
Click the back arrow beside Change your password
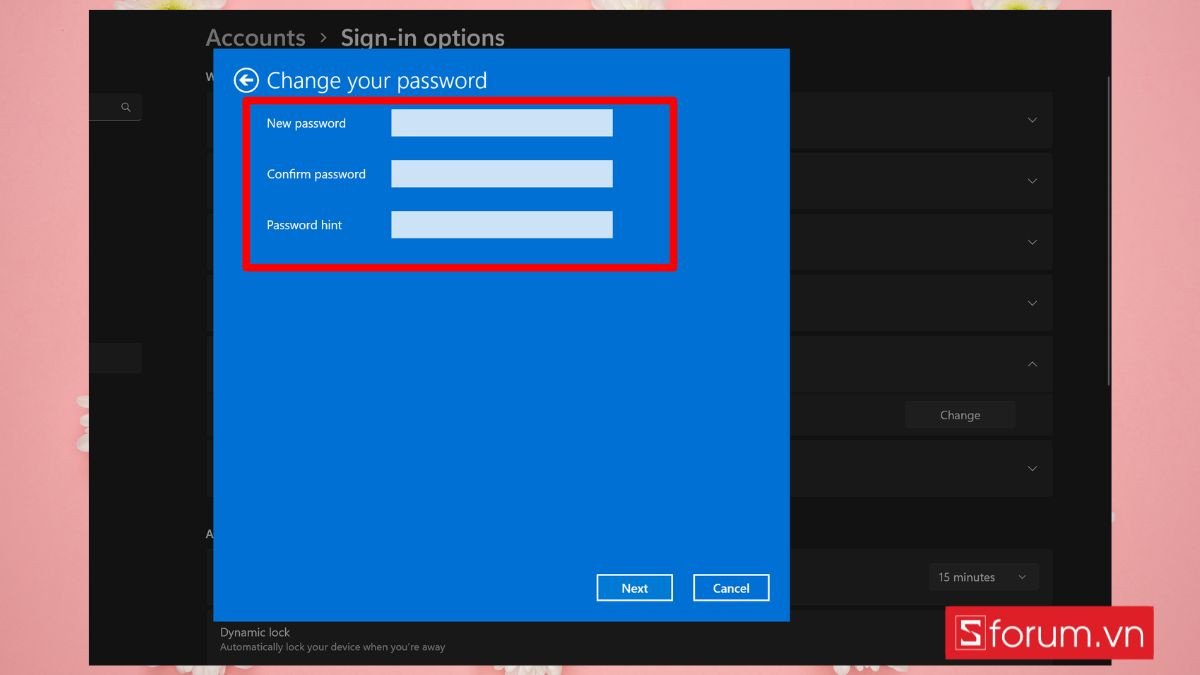pos(246,81)
